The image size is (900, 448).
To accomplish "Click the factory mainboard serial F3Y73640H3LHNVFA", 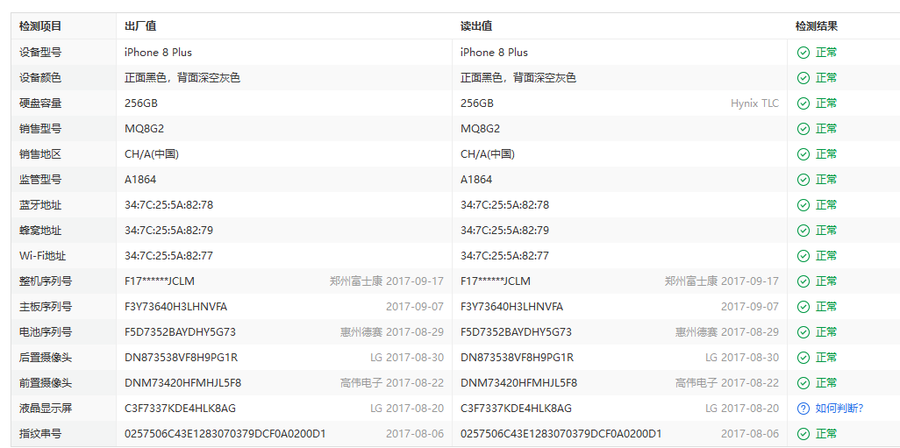I will (x=176, y=307).
